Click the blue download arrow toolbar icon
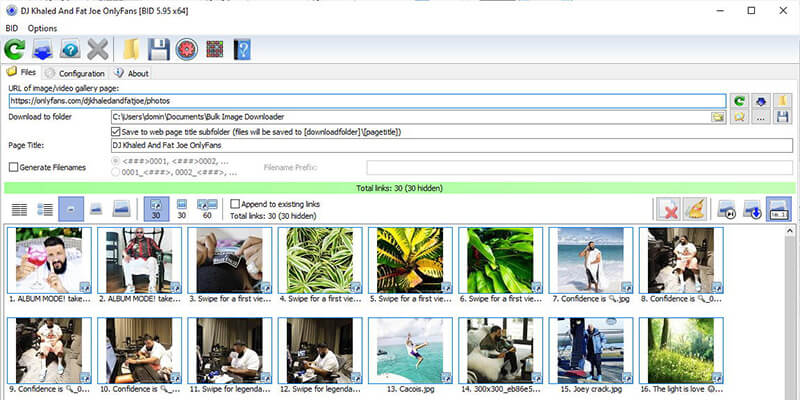The width and height of the screenshot is (800, 400). point(43,49)
